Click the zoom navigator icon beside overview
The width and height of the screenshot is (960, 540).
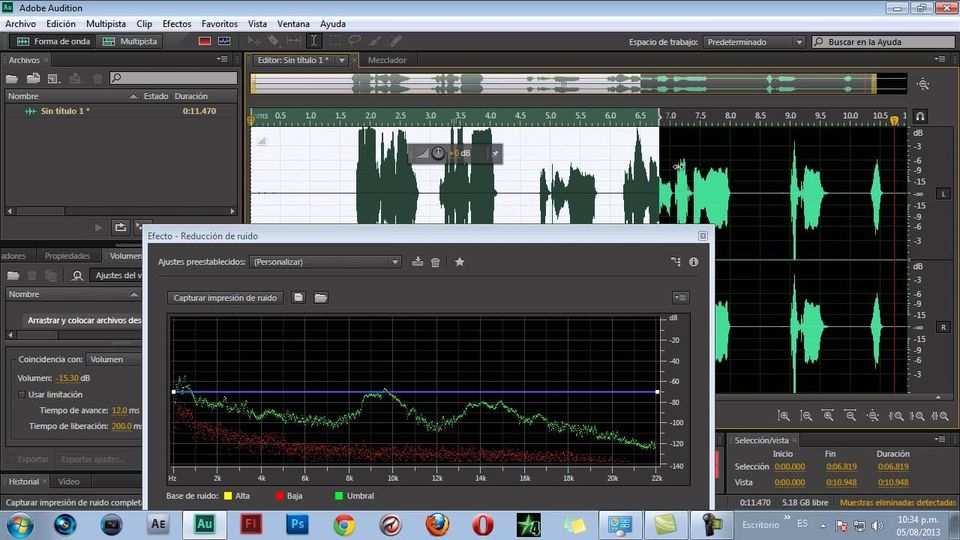click(923, 84)
